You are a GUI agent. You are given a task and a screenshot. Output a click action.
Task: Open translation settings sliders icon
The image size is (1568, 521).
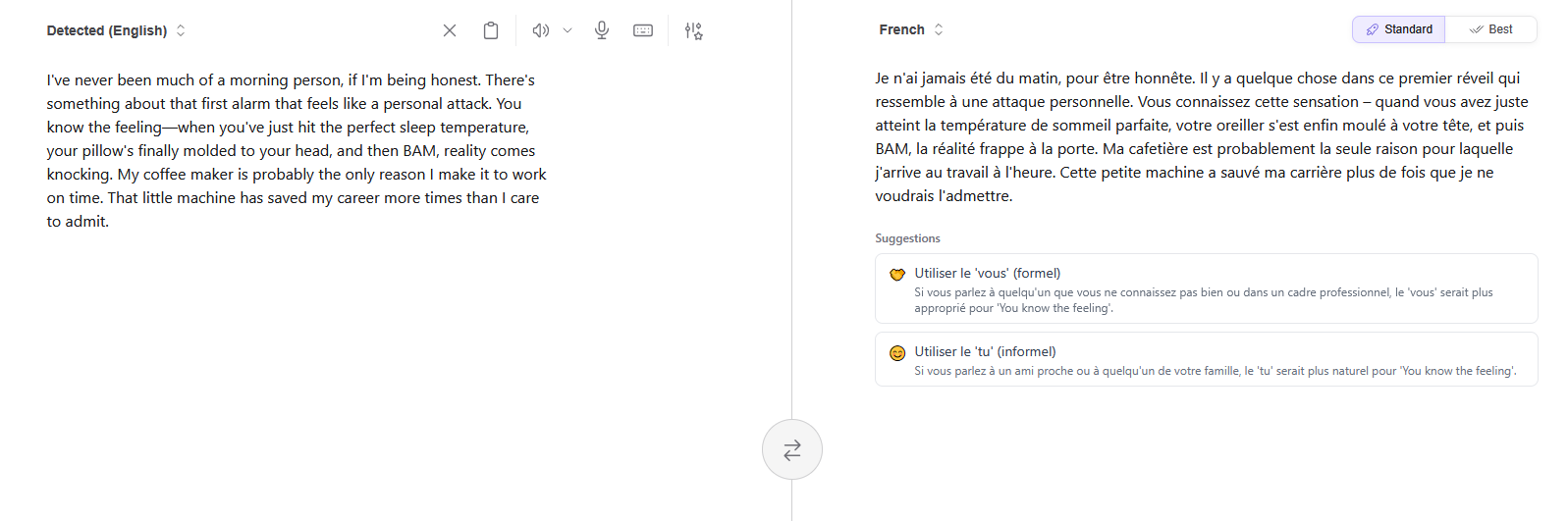click(694, 30)
